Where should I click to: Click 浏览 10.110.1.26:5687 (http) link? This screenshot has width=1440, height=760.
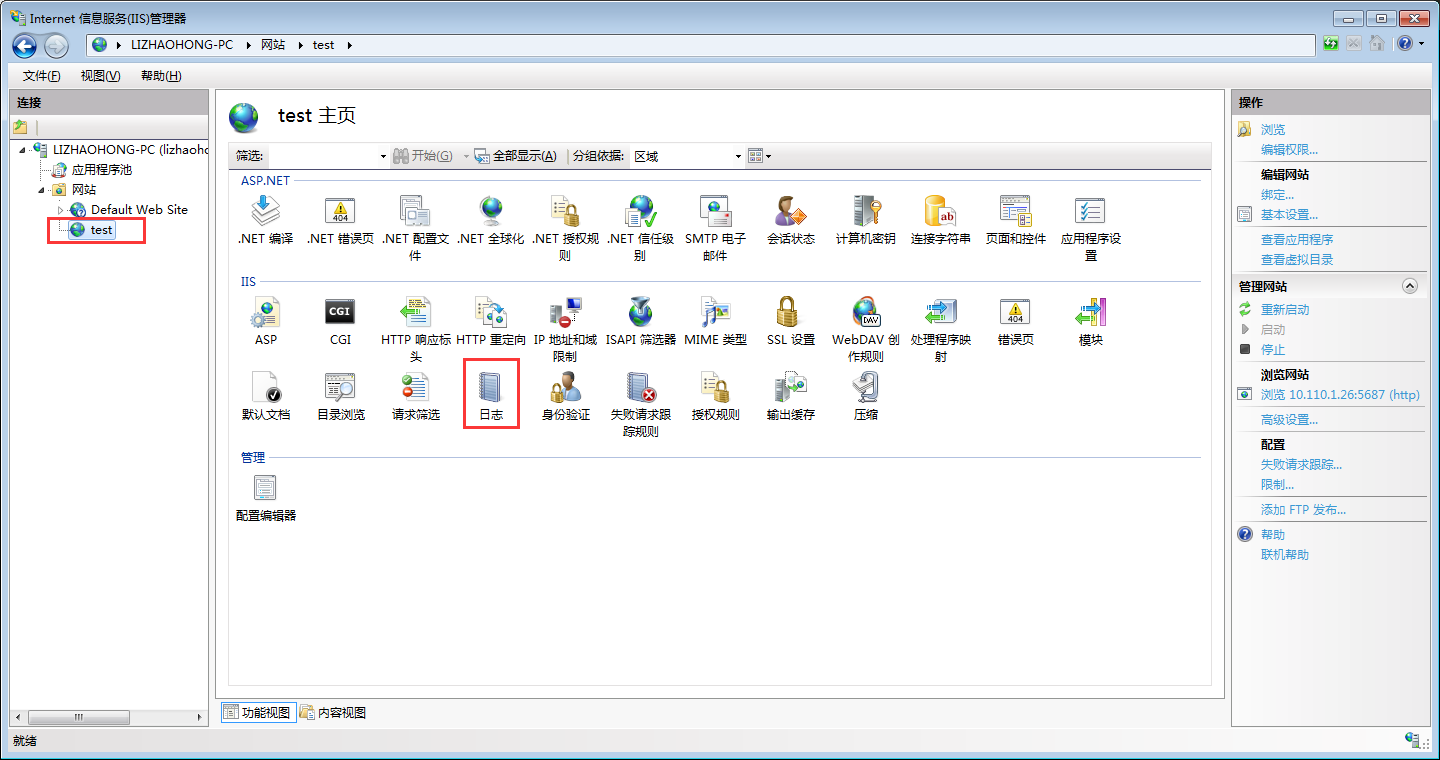click(1340, 395)
